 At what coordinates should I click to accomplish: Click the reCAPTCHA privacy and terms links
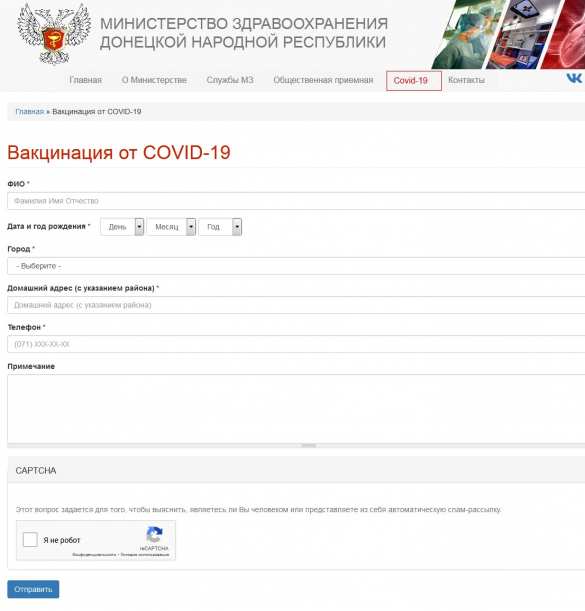[120, 554]
